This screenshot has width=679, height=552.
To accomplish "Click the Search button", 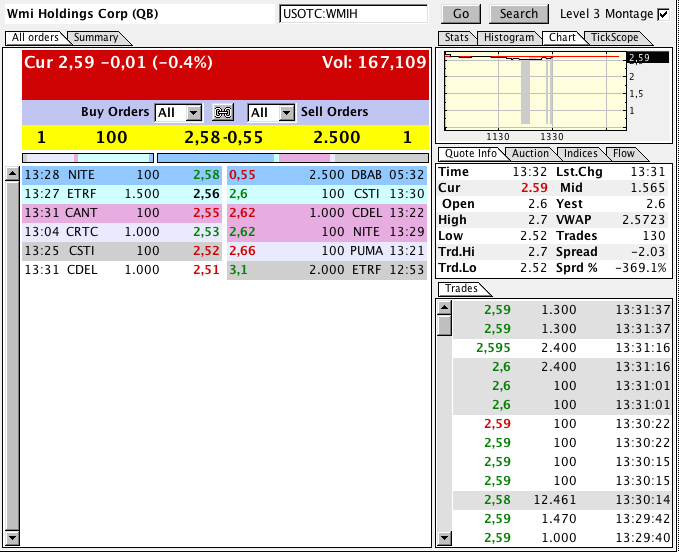I will click(519, 14).
